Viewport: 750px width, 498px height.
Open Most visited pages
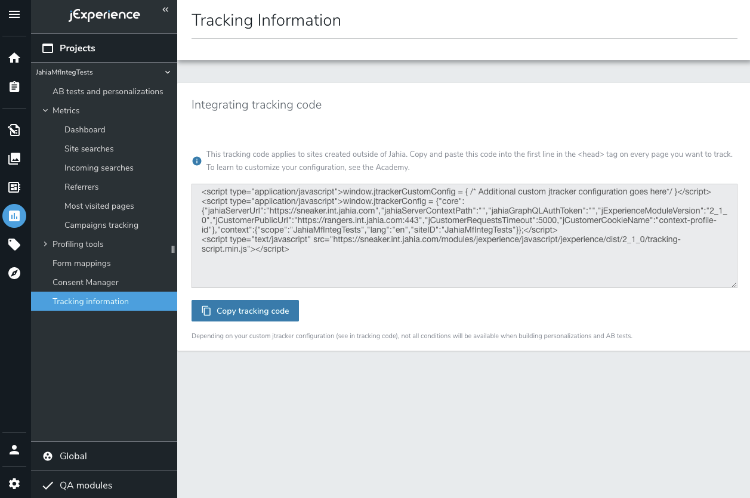tap(99, 206)
